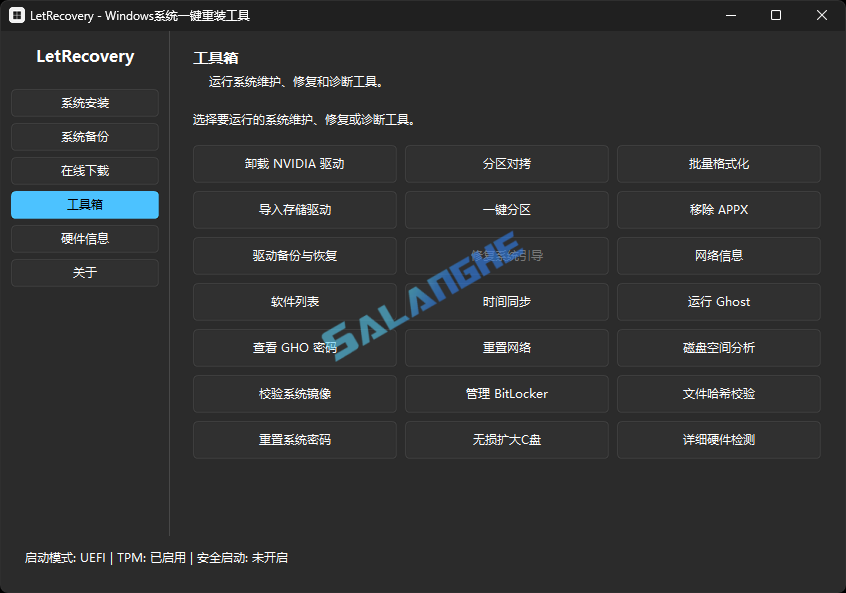Click the LetRecovery sidebar heading
Viewport: 846px width, 593px height.
click(x=85, y=57)
